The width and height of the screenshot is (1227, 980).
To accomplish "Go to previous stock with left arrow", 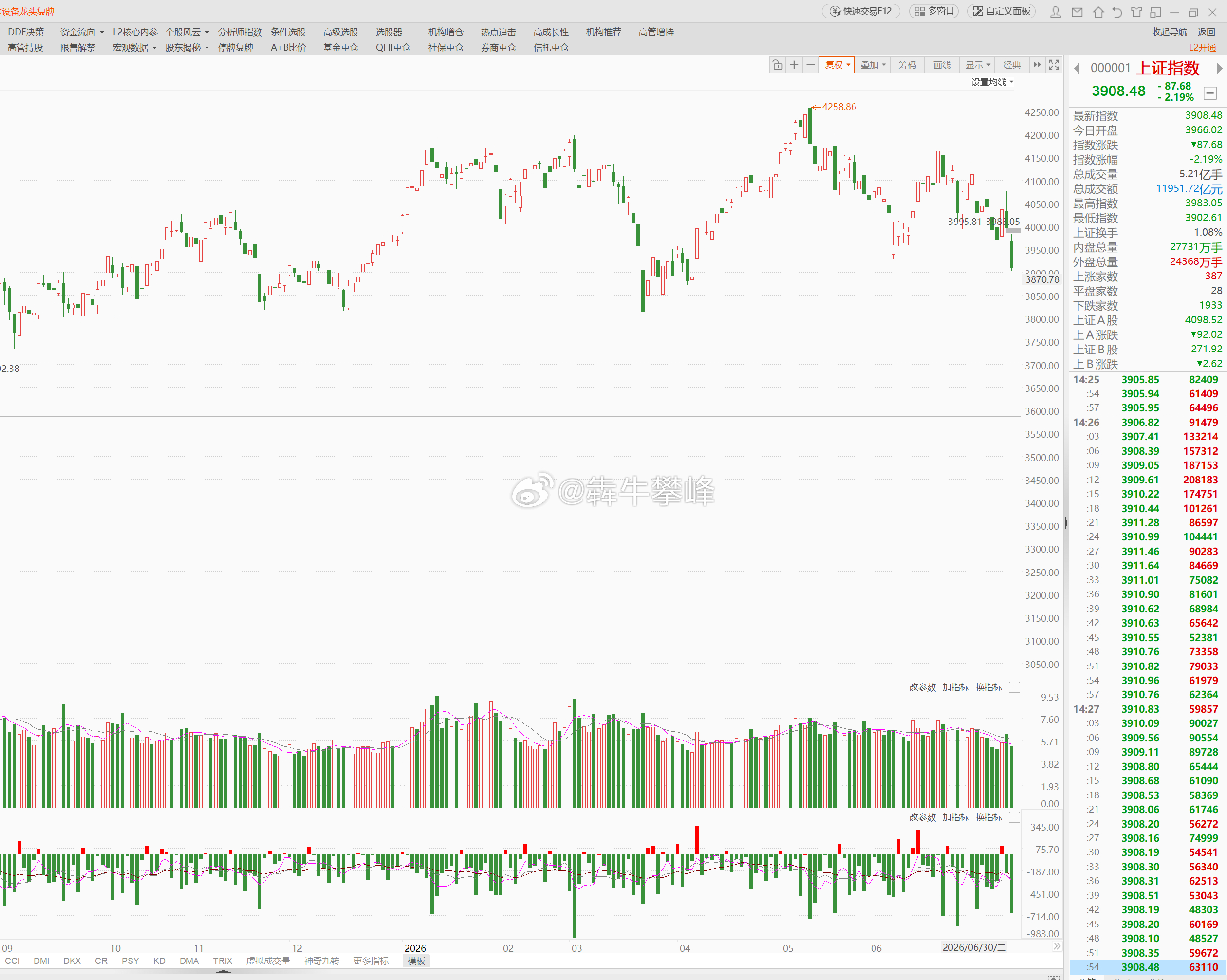I will tap(1077, 68).
